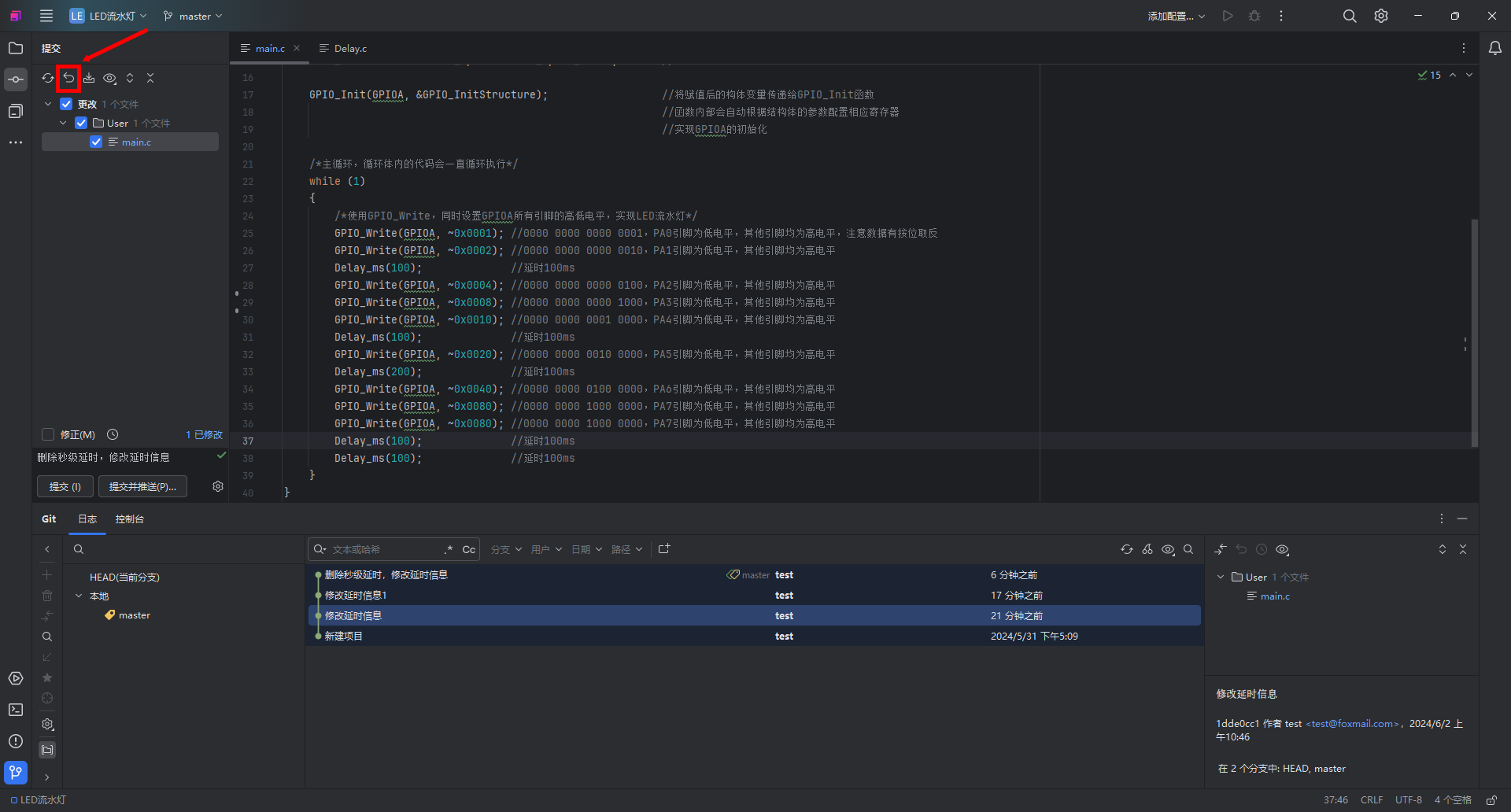Open the notifications bell
Image resolution: width=1511 pixels, height=812 pixels.
(x=1494, y=48)
